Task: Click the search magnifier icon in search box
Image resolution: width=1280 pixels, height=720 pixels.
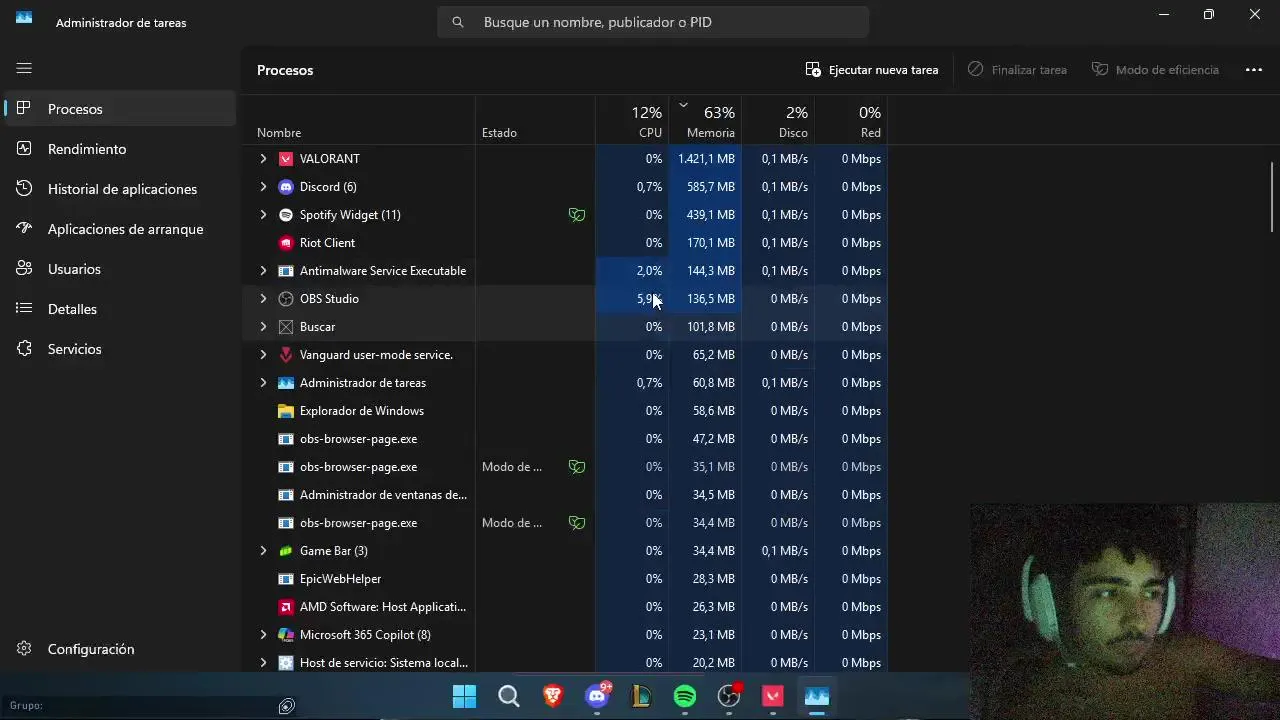Action: tap(458, 22)
